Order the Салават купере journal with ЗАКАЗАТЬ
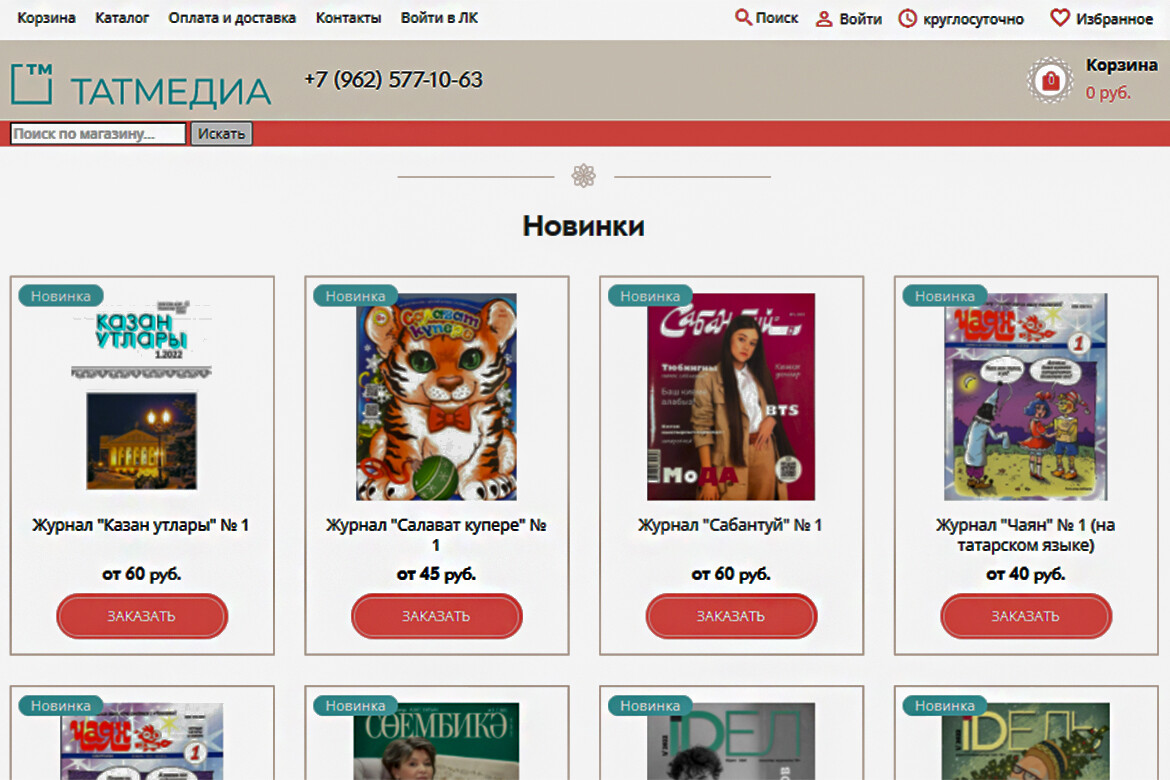Image resolution: width=1170 pixels, height=780 pixels. pyautogui.click(x=437, y=616)
